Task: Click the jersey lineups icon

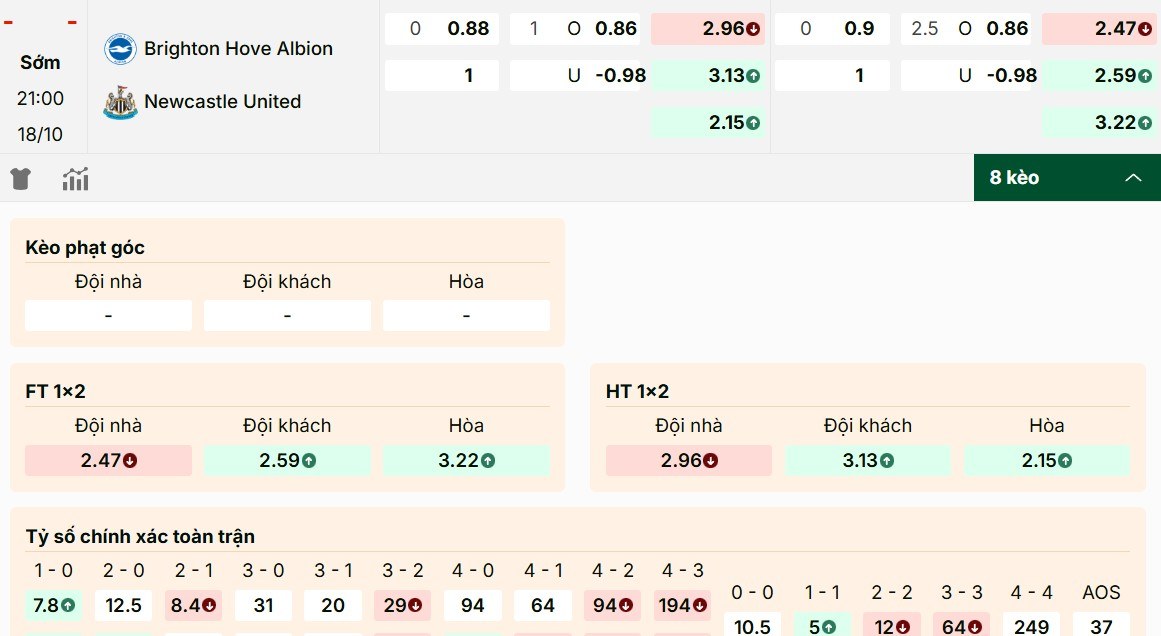Action: (20, 178)
